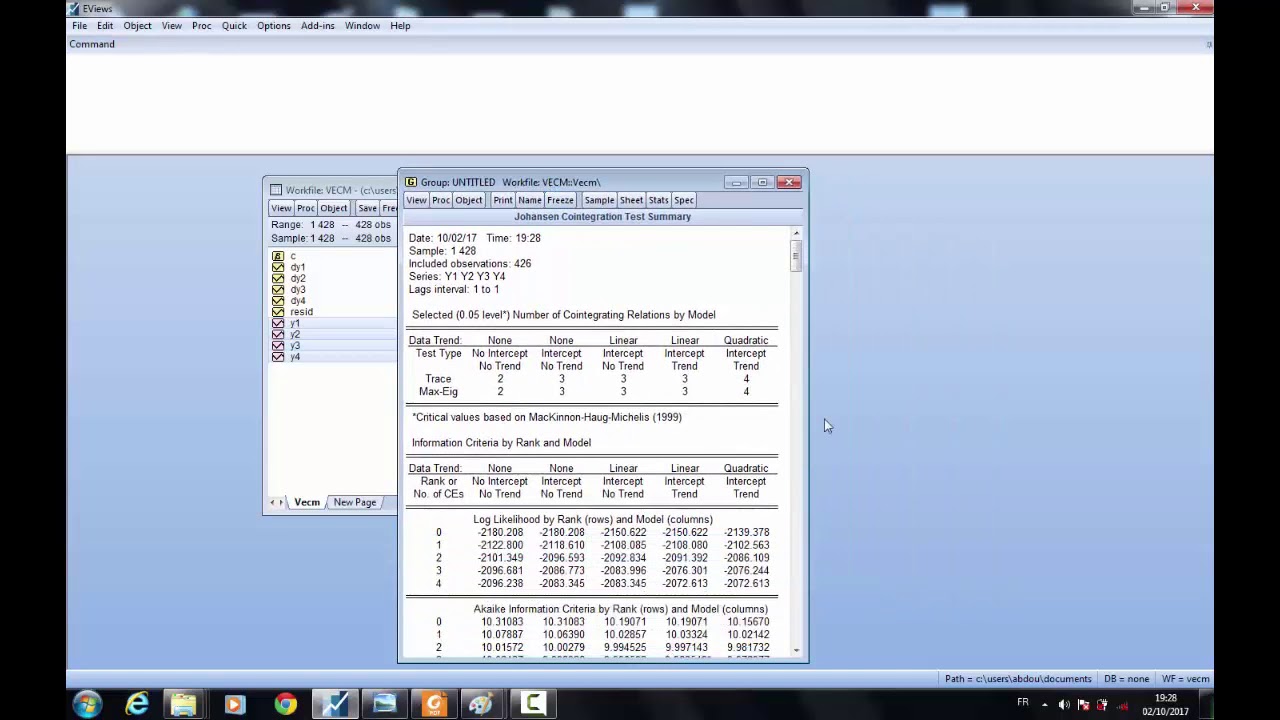Image resolution: width=1280 pixels, height=720 pixels.
Task: Show hidden system tray icons
Action: pos(1044,704)
